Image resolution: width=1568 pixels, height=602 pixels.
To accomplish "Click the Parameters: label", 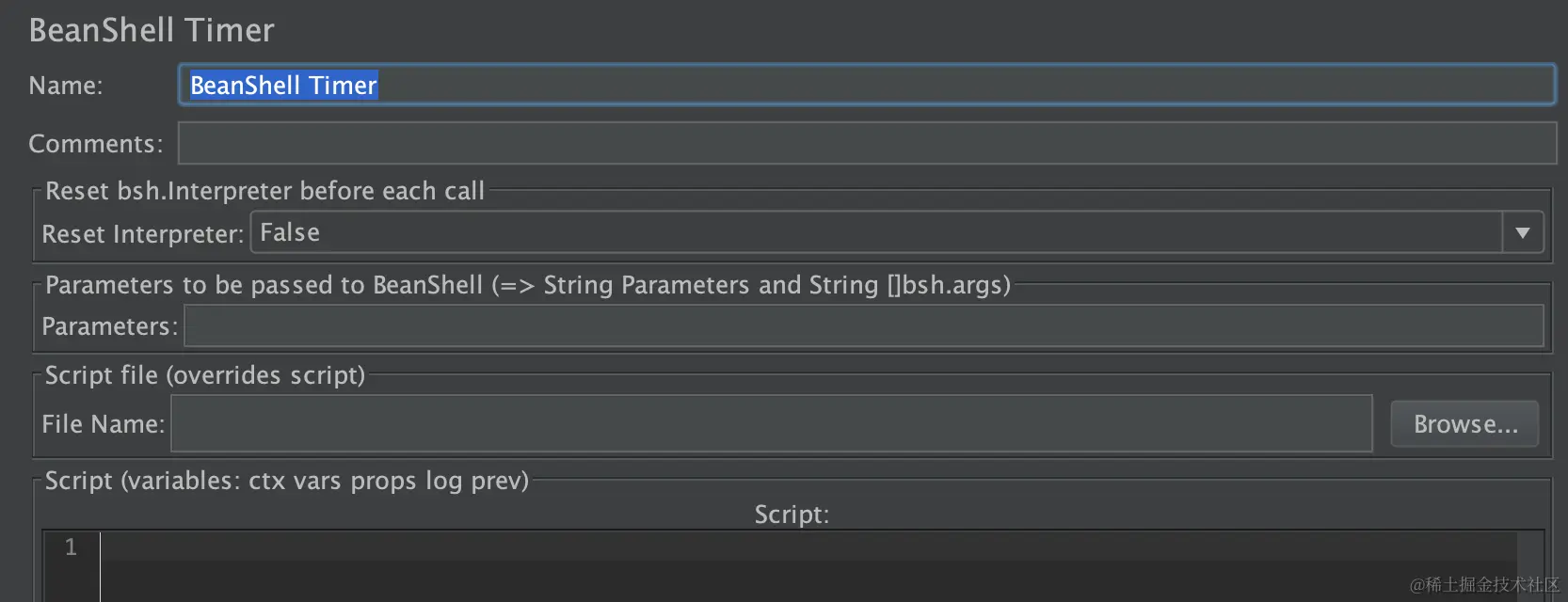I will click(x=110, y=326).
